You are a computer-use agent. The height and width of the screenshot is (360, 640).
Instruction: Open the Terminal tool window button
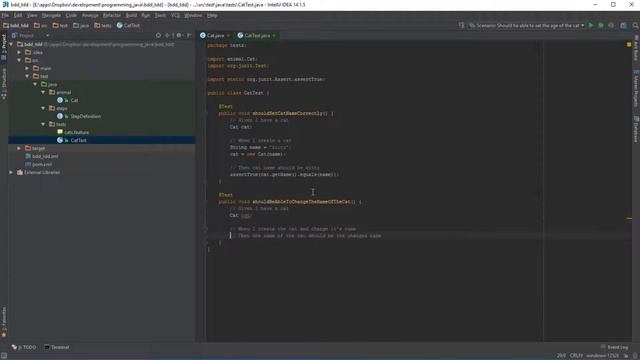(57, 347)
